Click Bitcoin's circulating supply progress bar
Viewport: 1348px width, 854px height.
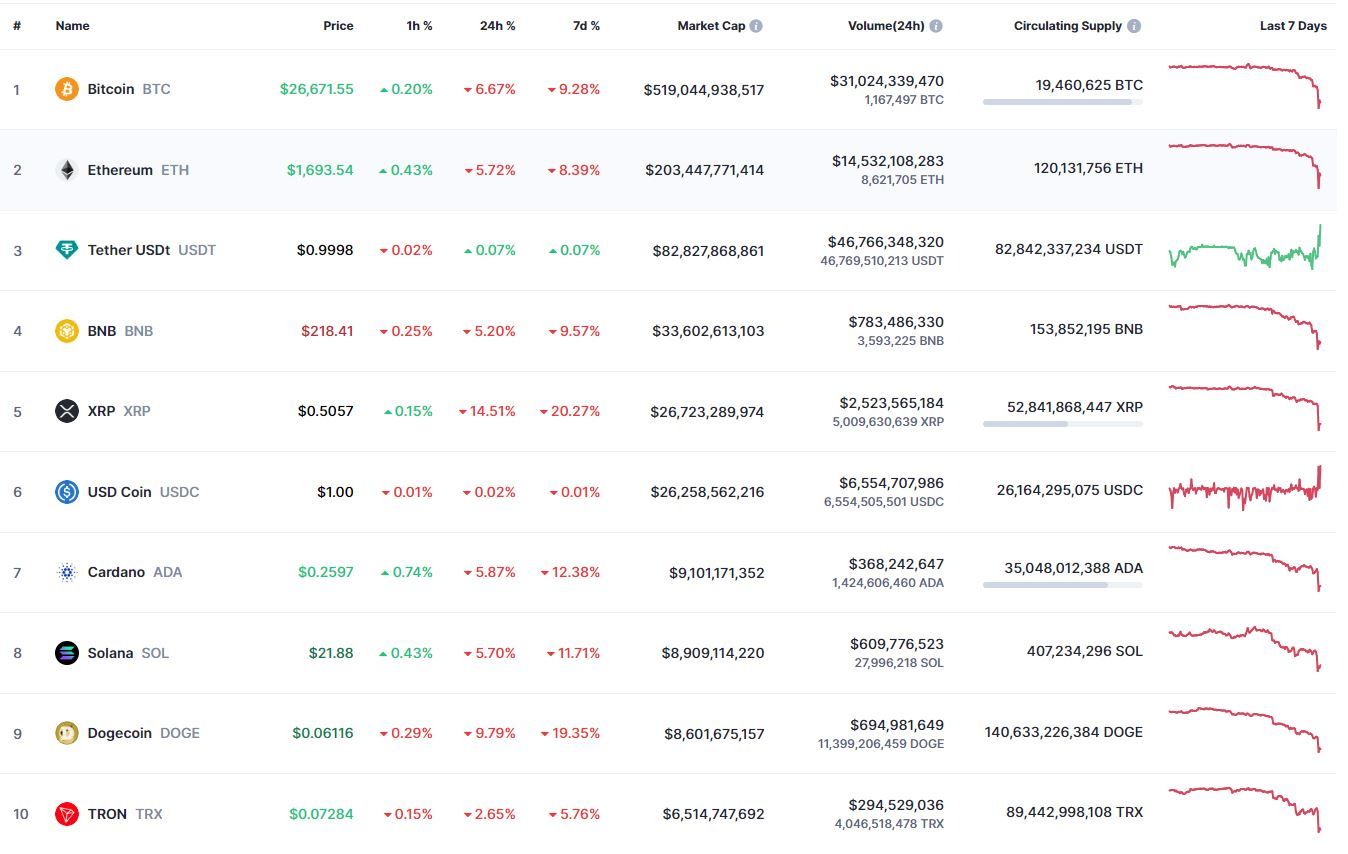point(1062,102)
